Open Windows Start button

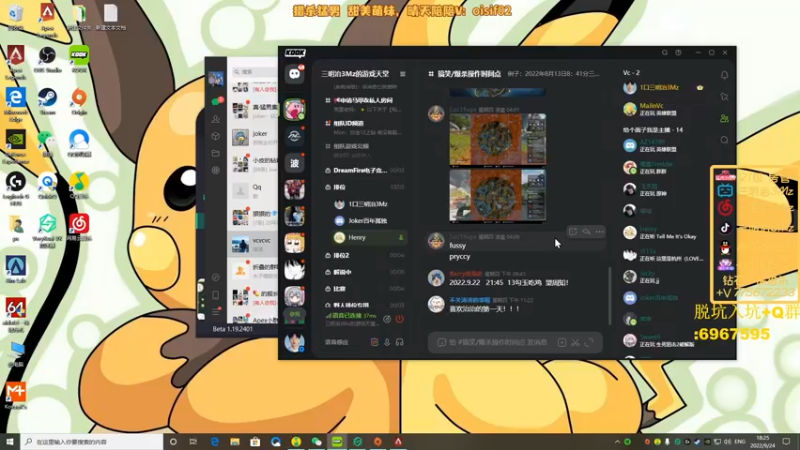(10, 442)
